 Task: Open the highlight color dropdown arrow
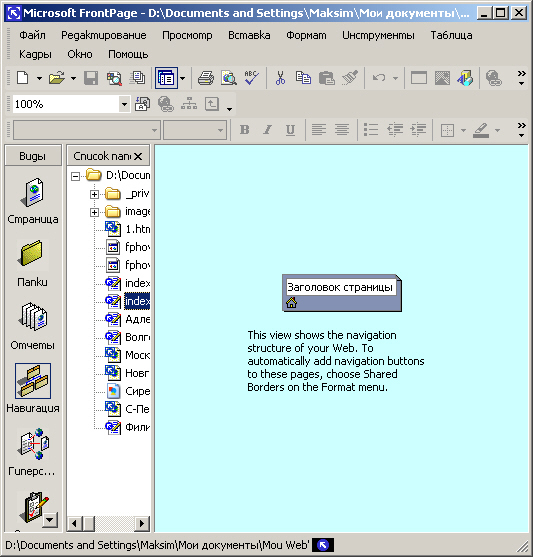(x=497, y=130)
